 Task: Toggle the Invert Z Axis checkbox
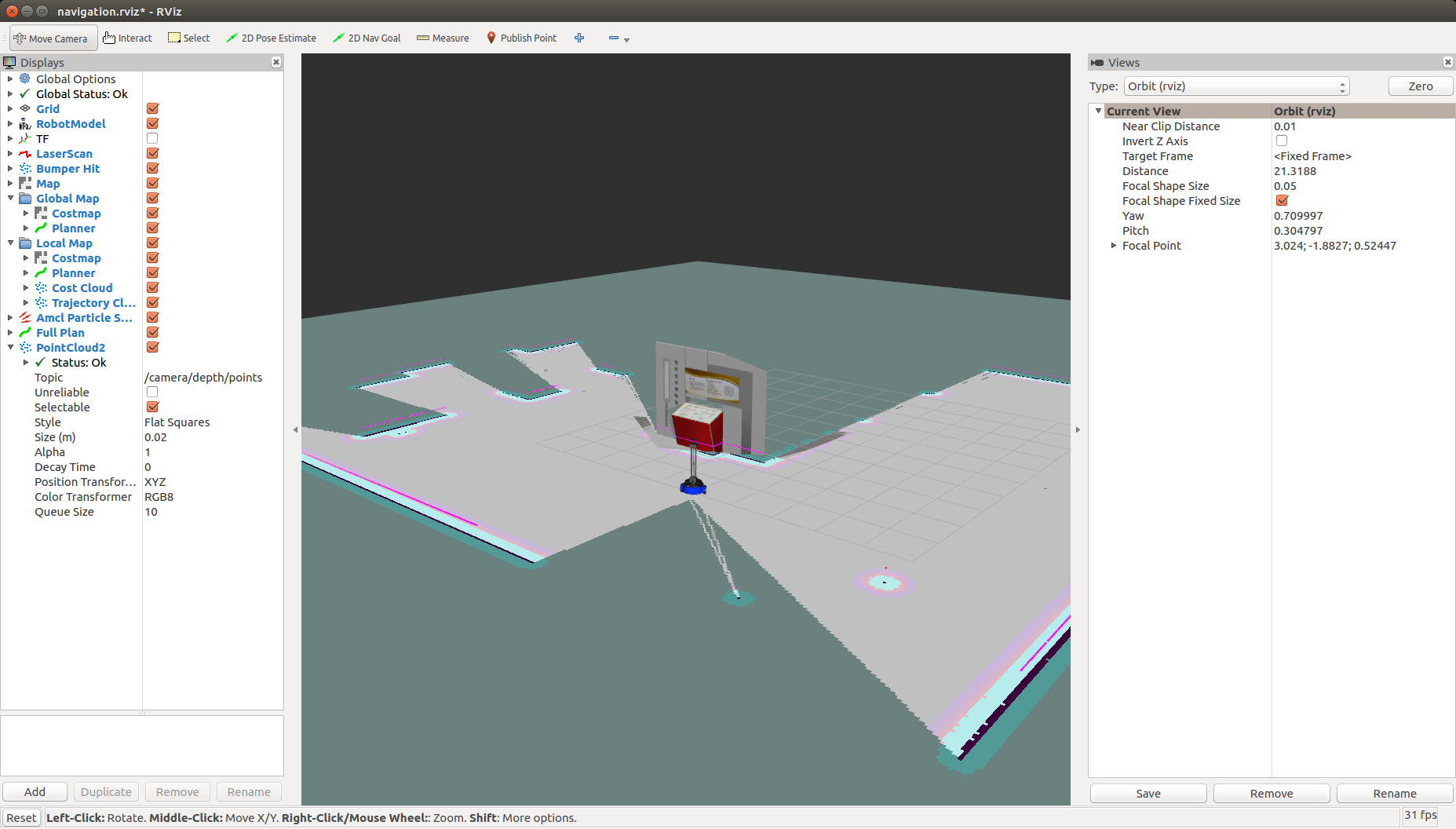1282,141
